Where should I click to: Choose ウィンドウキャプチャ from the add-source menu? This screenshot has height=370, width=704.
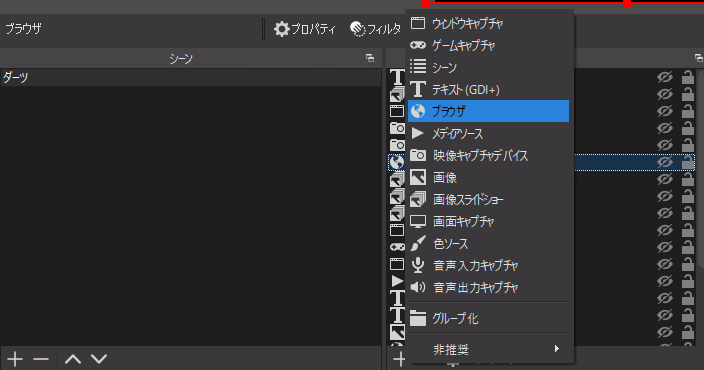pos(488,23)
